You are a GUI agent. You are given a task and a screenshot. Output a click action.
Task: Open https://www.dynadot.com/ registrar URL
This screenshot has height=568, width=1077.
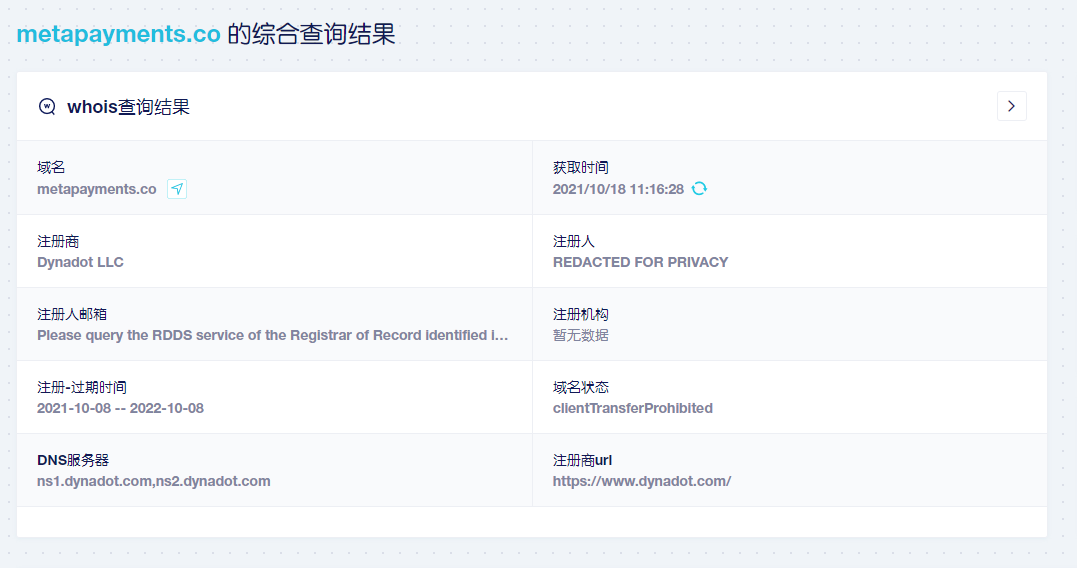click(642, 481)
